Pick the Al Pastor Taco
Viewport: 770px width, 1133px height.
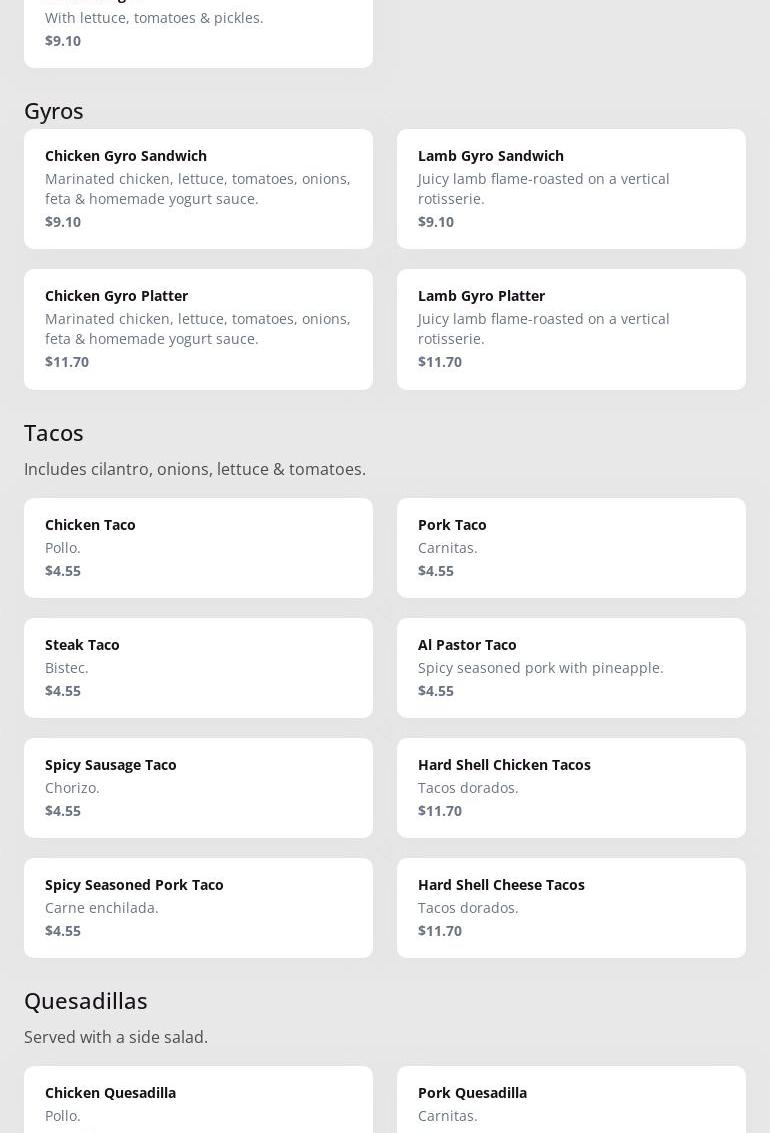[x=571, y=667]
